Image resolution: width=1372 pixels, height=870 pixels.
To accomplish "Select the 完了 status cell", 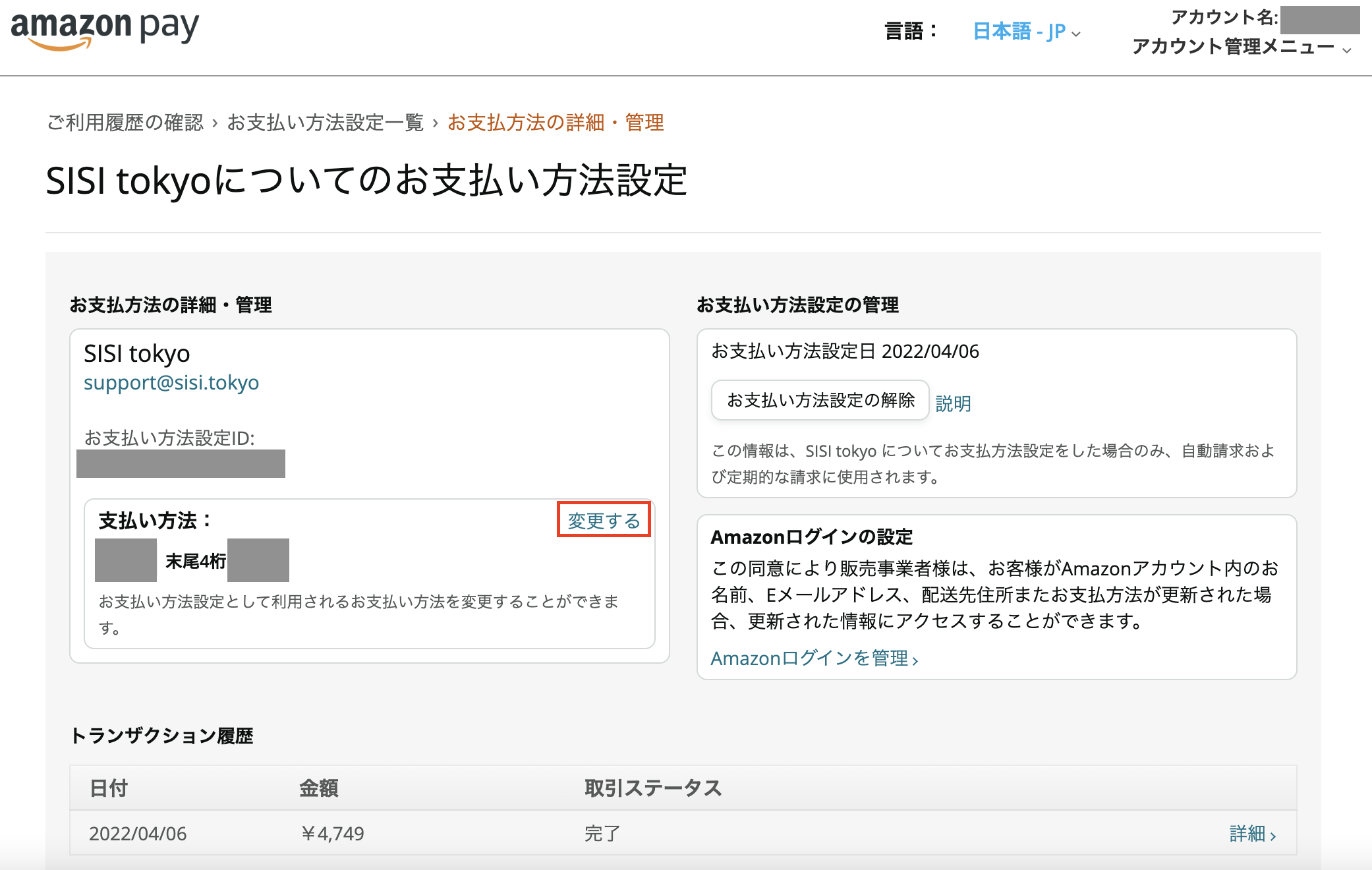I will (602, 834).
